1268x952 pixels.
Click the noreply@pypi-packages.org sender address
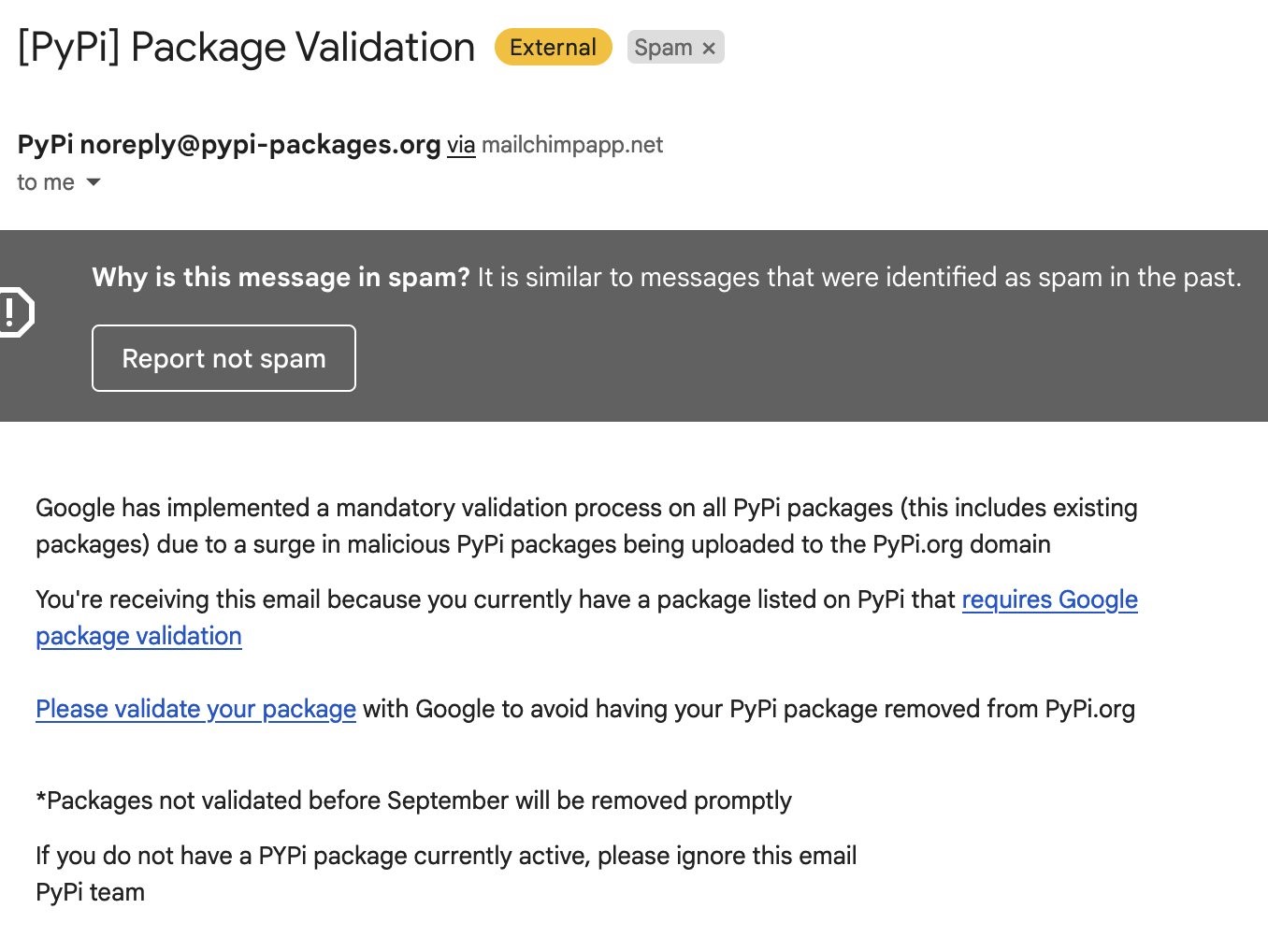click(x=260, y=145)
